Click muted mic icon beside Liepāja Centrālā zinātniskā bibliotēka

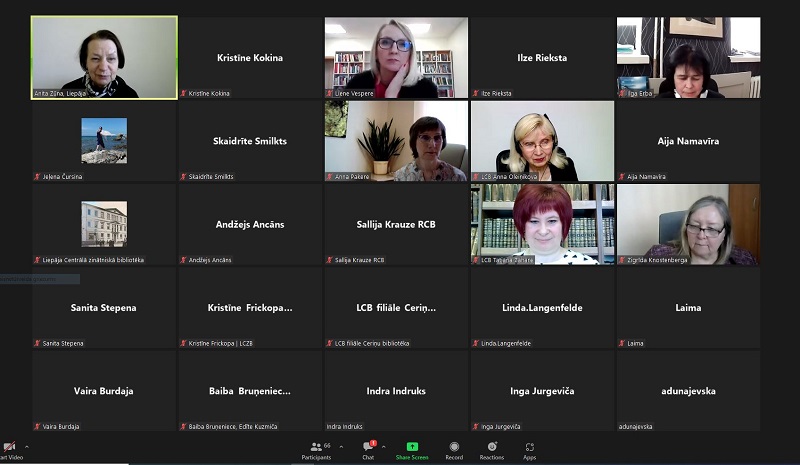37,260
